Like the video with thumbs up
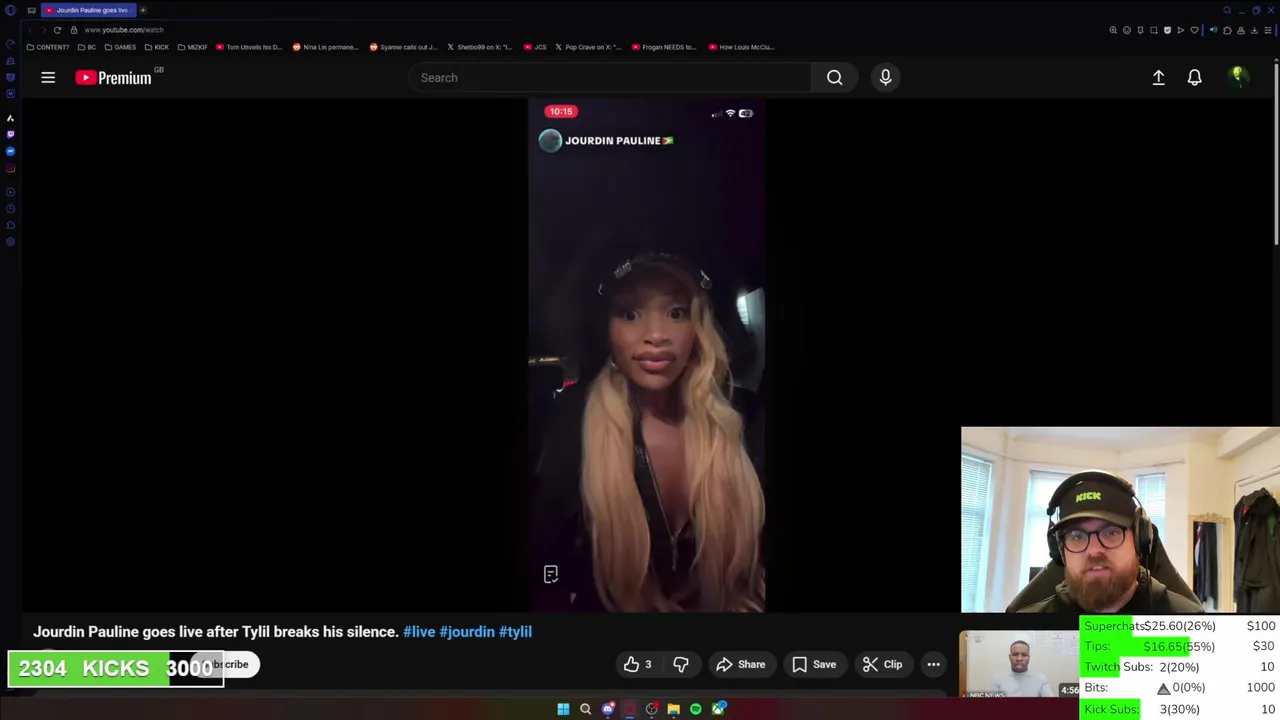The width and height of the screenshot is (1280, 720). (637, 664)
